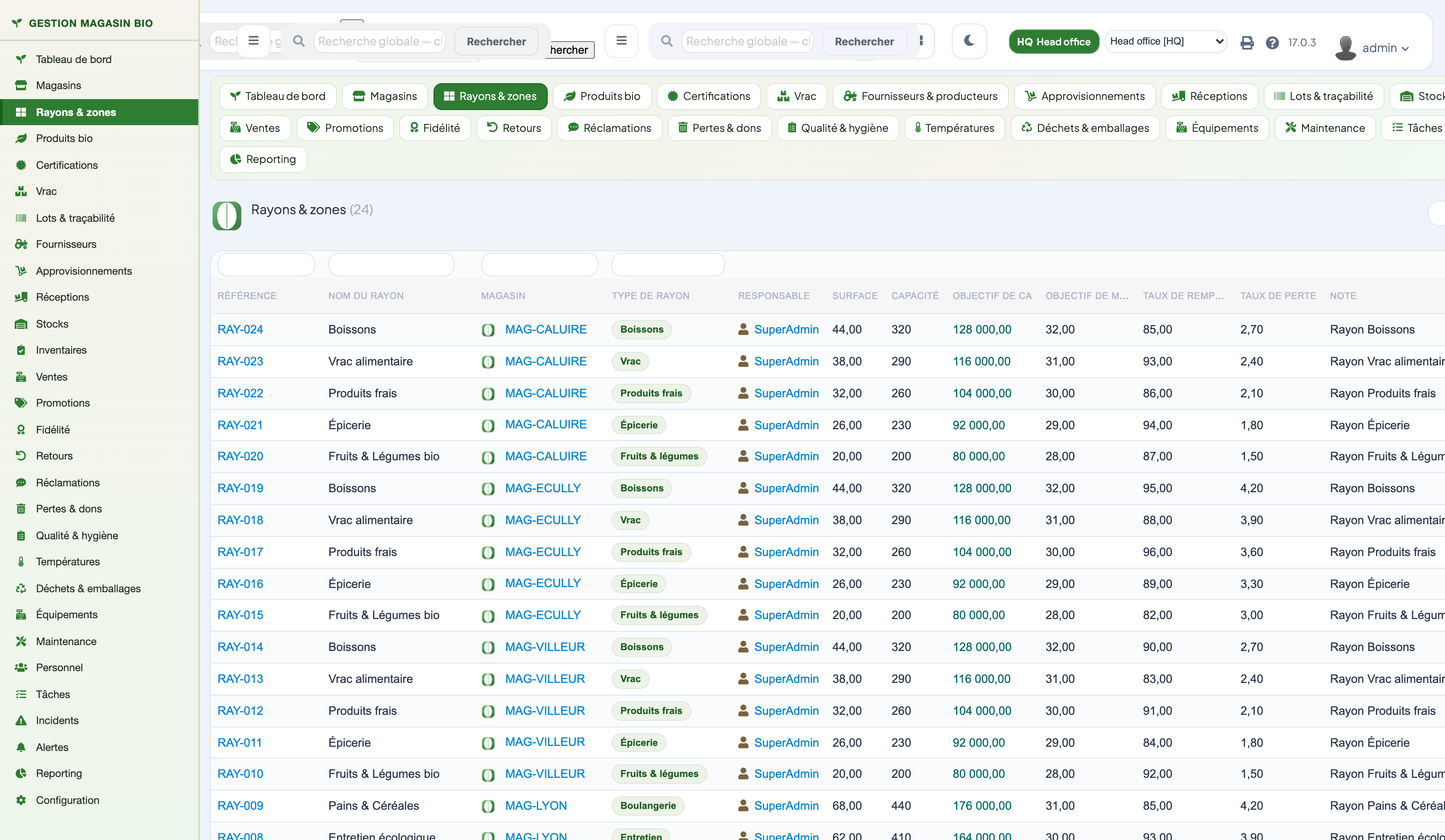Open the Reporting top navigation pill
Image resolution: width=1445 pixels, height=840 pixels.
tap(263, 159)
